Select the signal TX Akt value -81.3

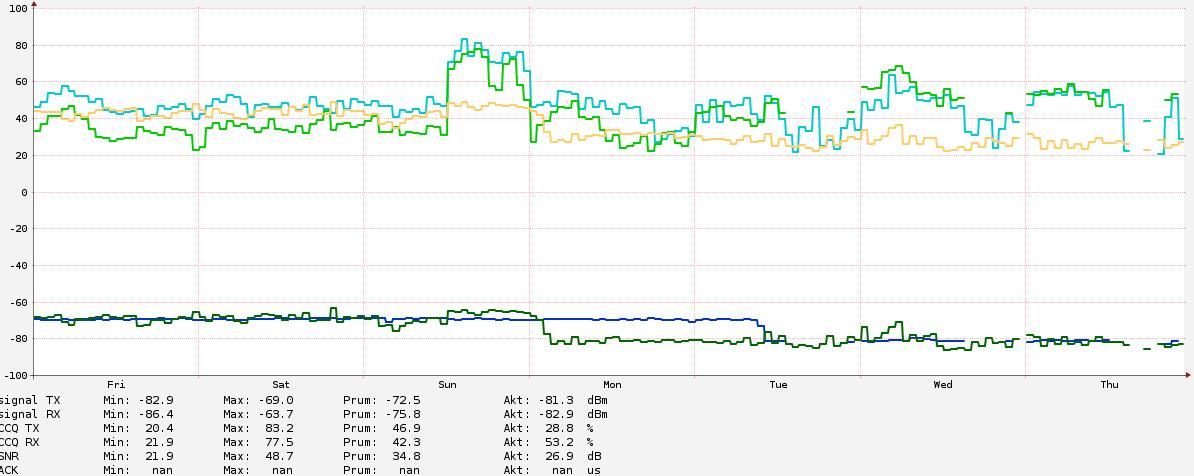[557, 400]
